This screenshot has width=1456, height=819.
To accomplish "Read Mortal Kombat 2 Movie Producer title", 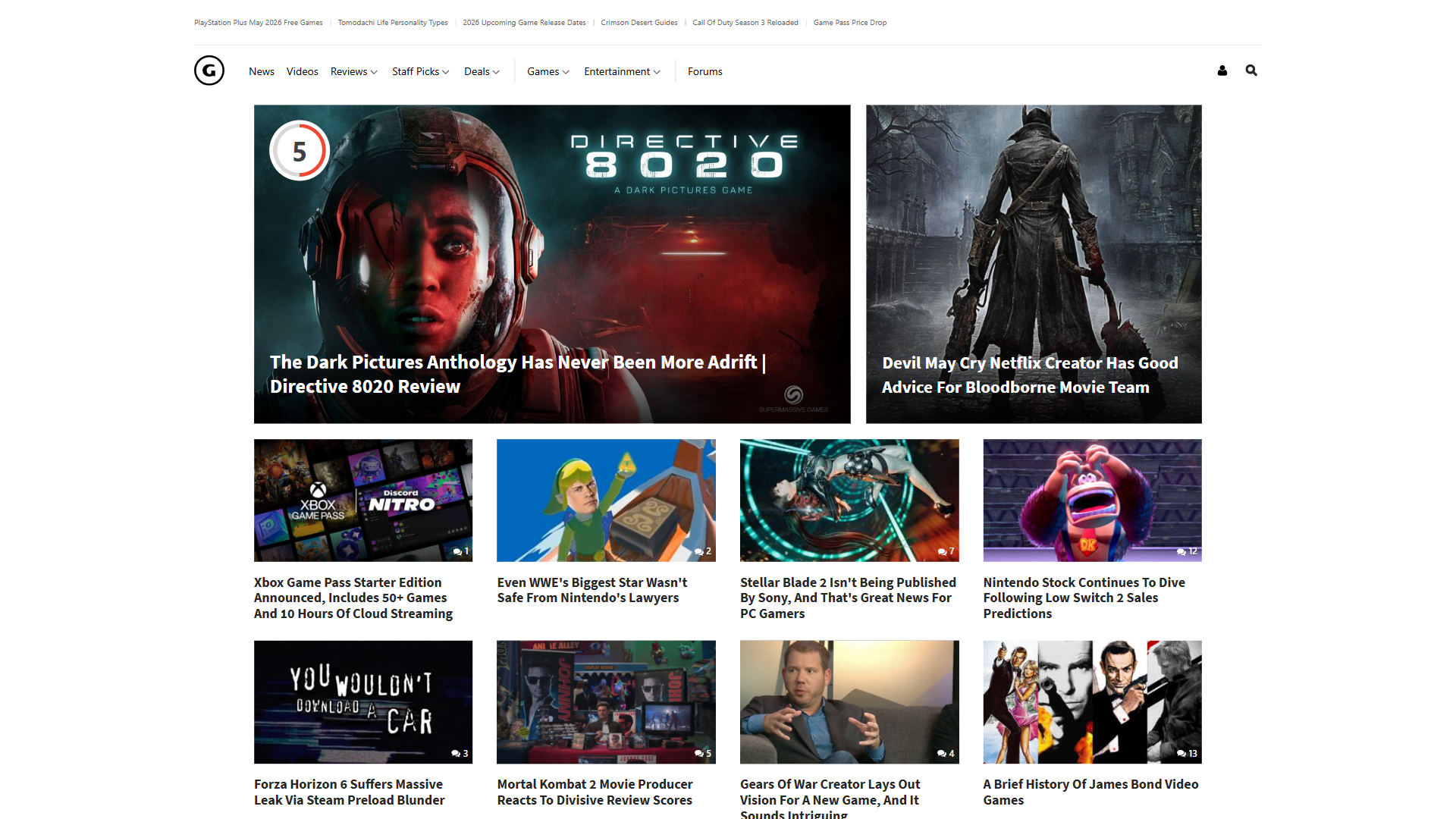I will pos(595,792).
